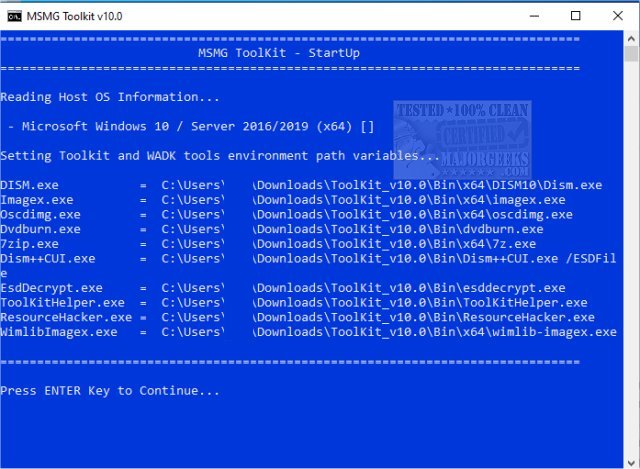Click the 'Dvdburn.exe' entry
The image size is (640, 469).
pos(40,229)
